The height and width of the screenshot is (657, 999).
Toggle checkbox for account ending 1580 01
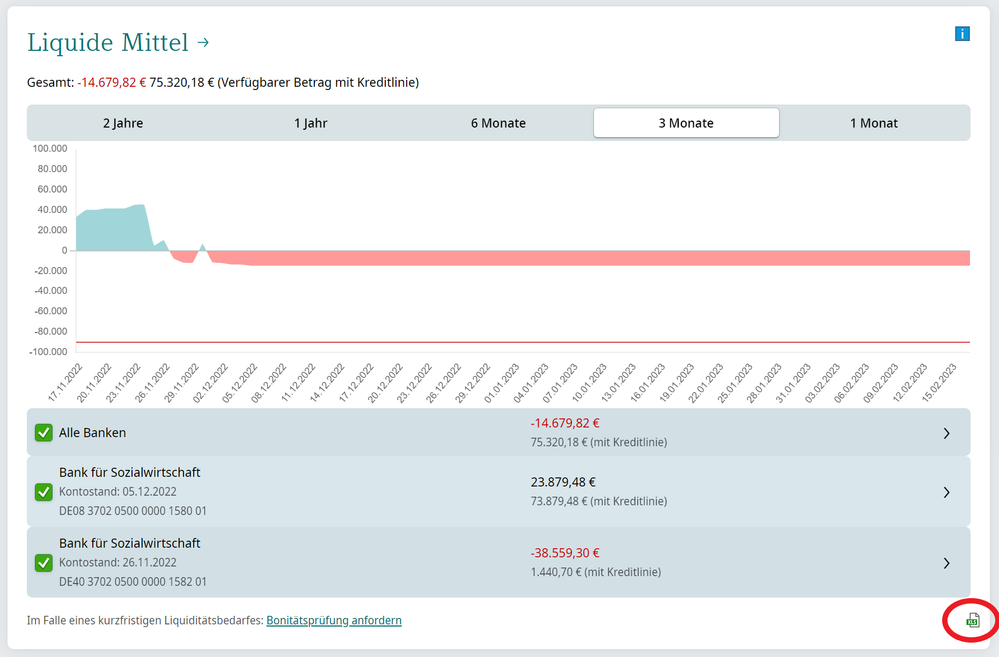pos(43,492)
